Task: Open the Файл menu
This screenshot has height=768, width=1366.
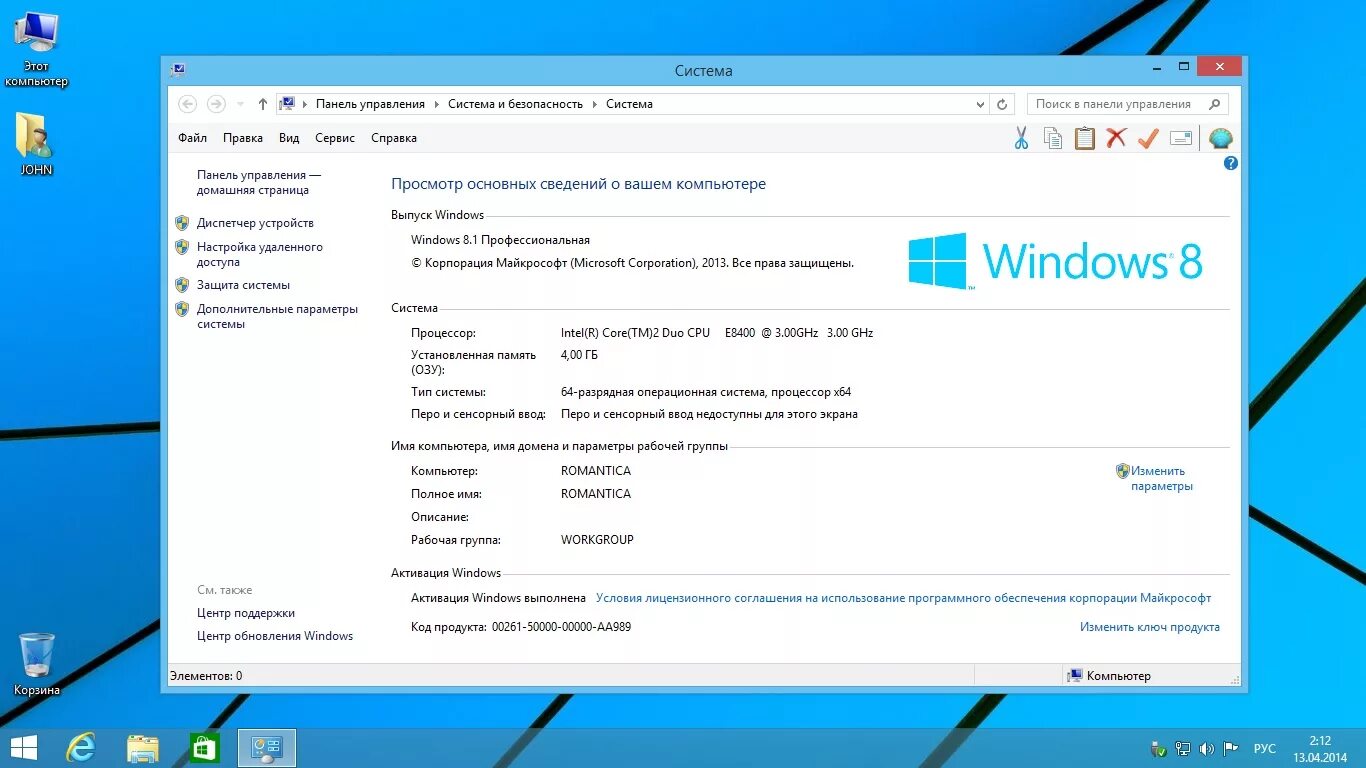Action: [x=192, y=138]
